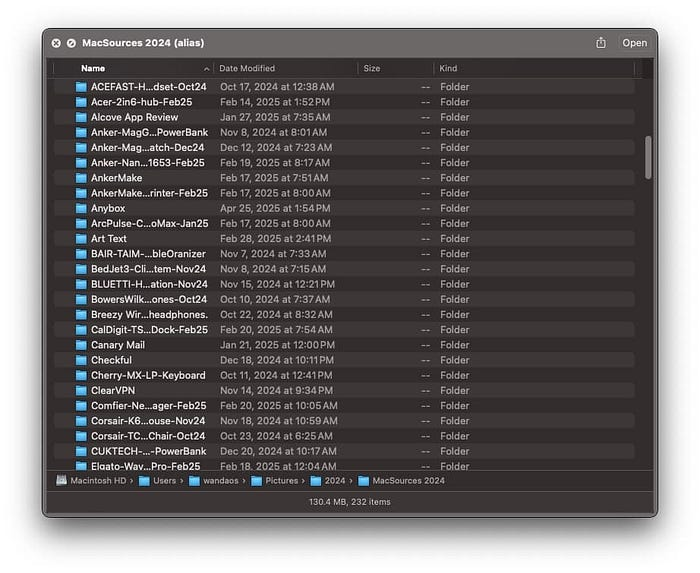
Task: Click the Share icon in title bar
Action: pyautogui.click(x=601, y=43)
